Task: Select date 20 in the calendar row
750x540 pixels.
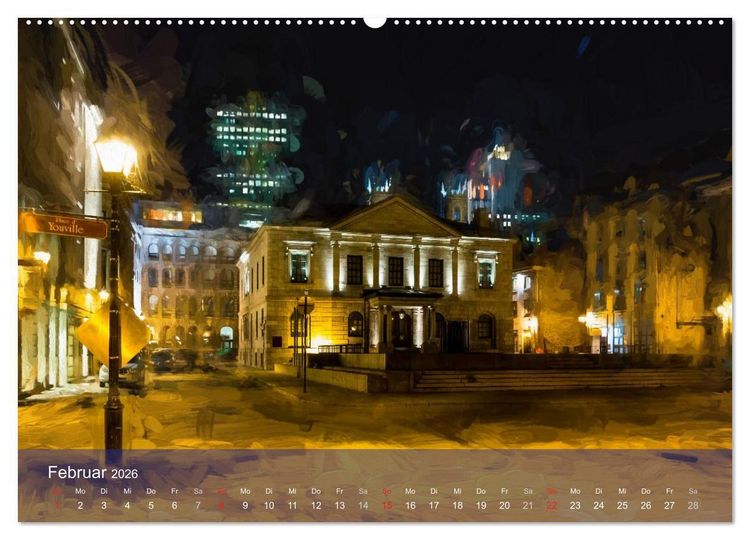Action: click(x=505, y=505)
